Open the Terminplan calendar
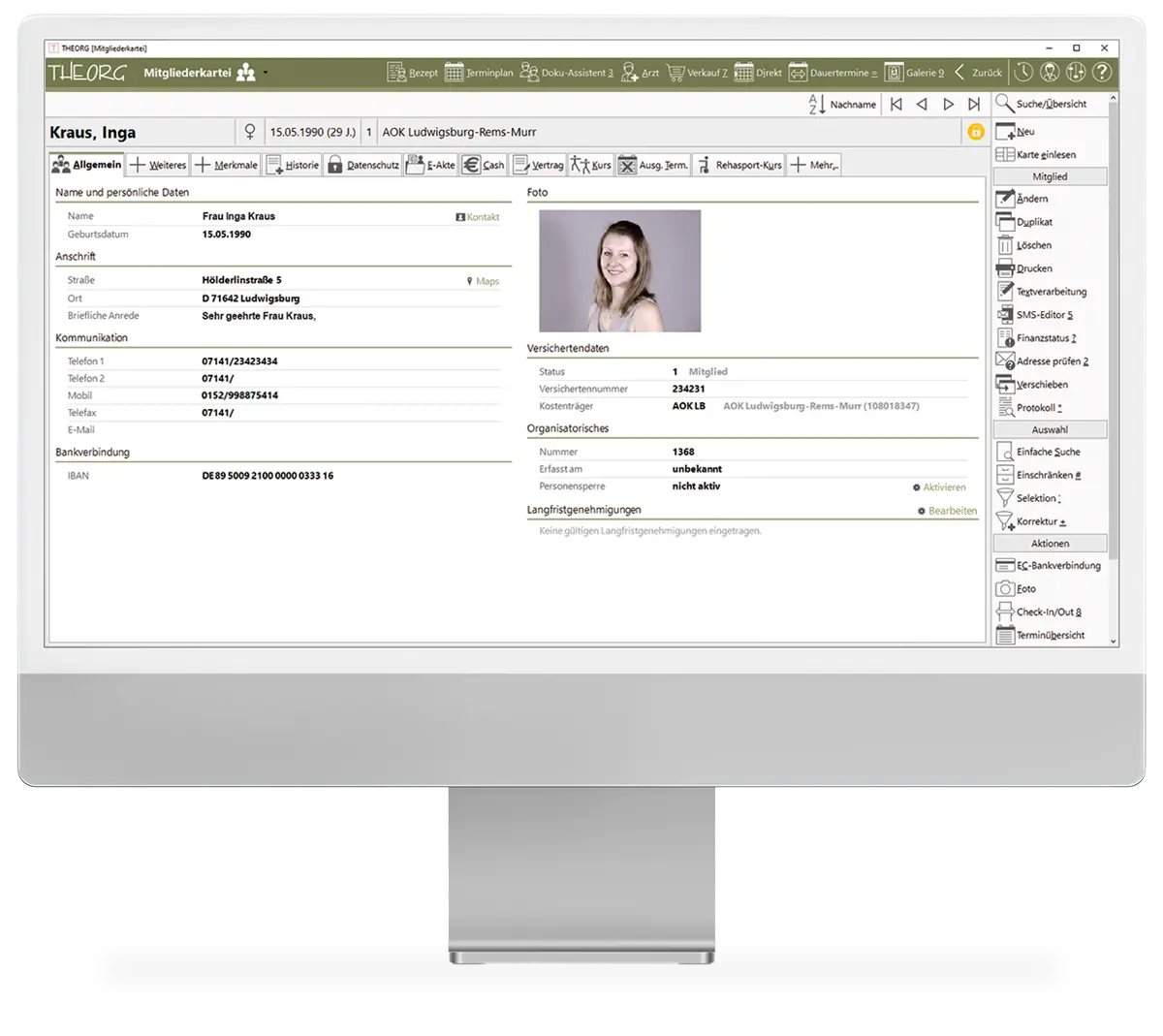The height and width of the screenshot is (1036, 1163). 479,73
